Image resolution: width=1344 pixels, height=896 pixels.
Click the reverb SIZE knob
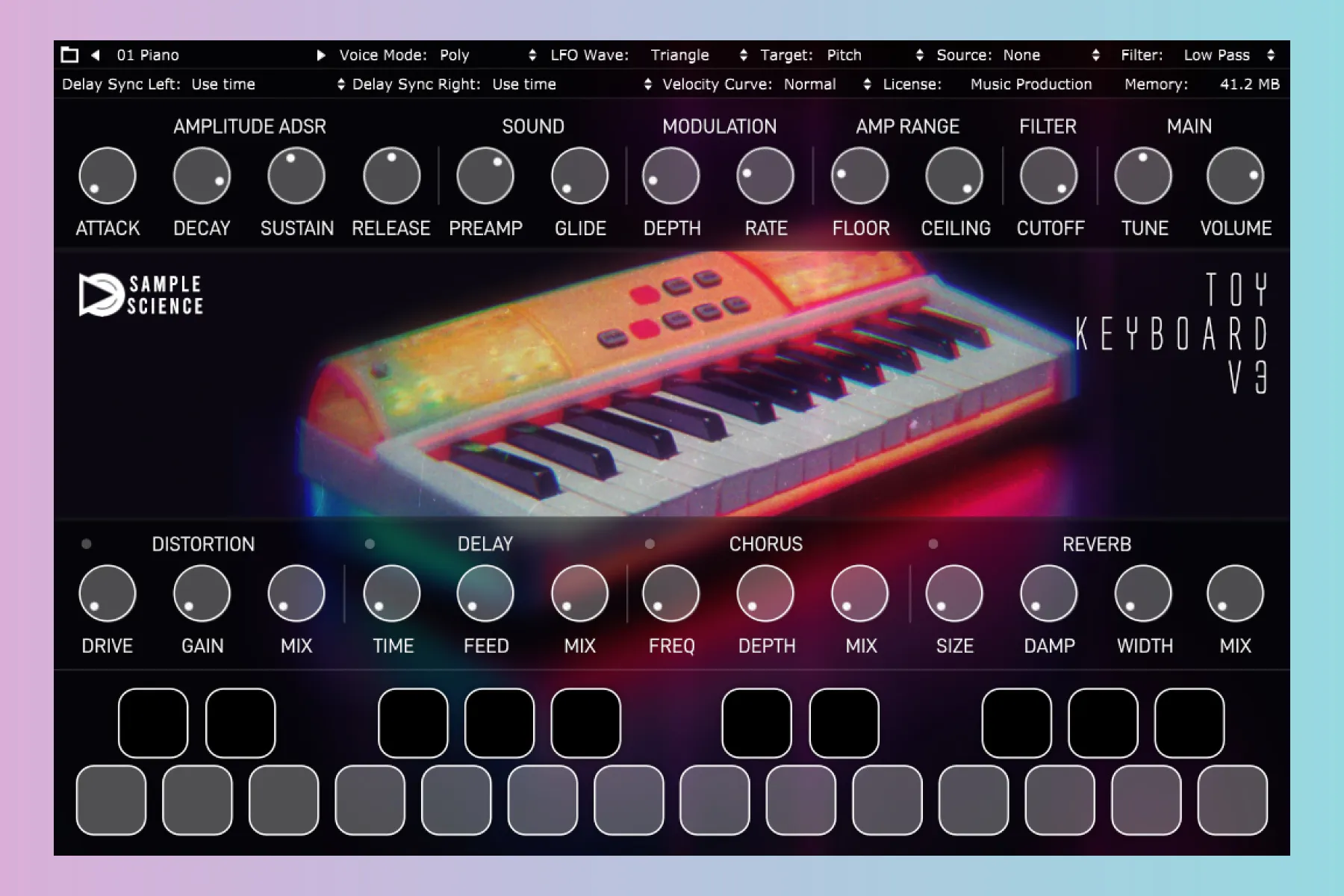(x=954, y=594)
